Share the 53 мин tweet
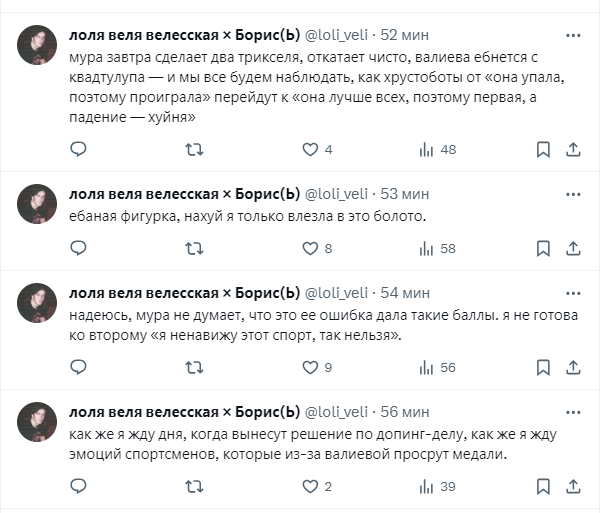Image resolution: width=608 pixels, height=513 pixels. [574, 248]
